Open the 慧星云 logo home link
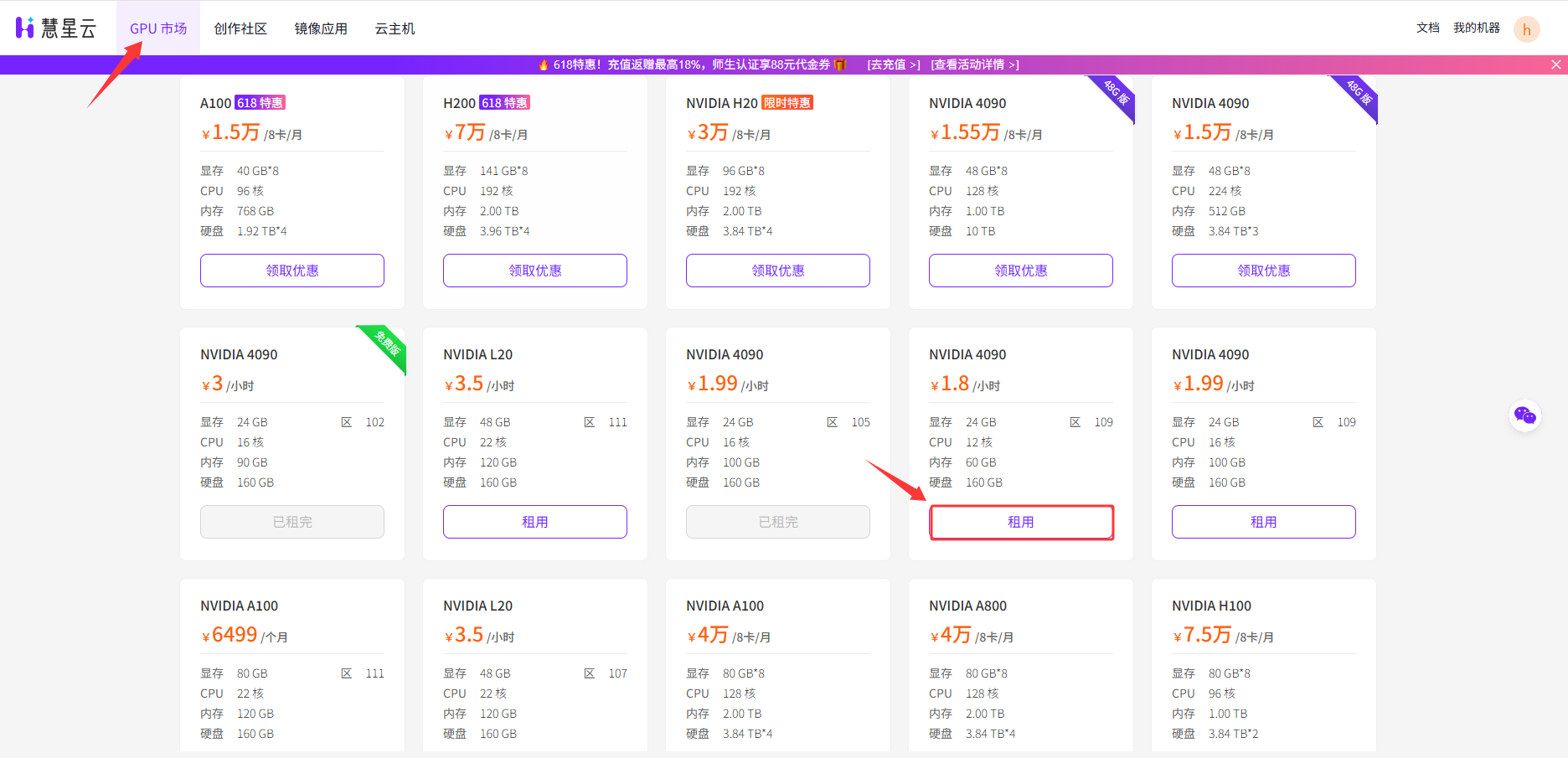 click(56, 28)
